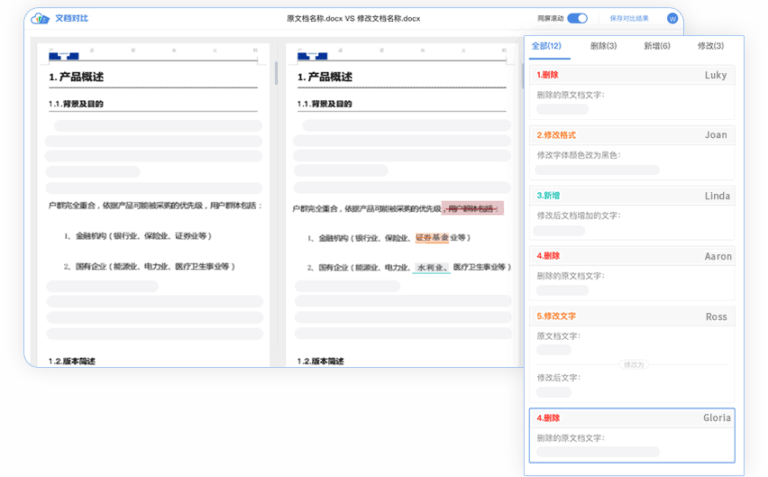Select the 1.删除 change card by Luky
Viewport: 768px width, 477px height.
(632, 92)
